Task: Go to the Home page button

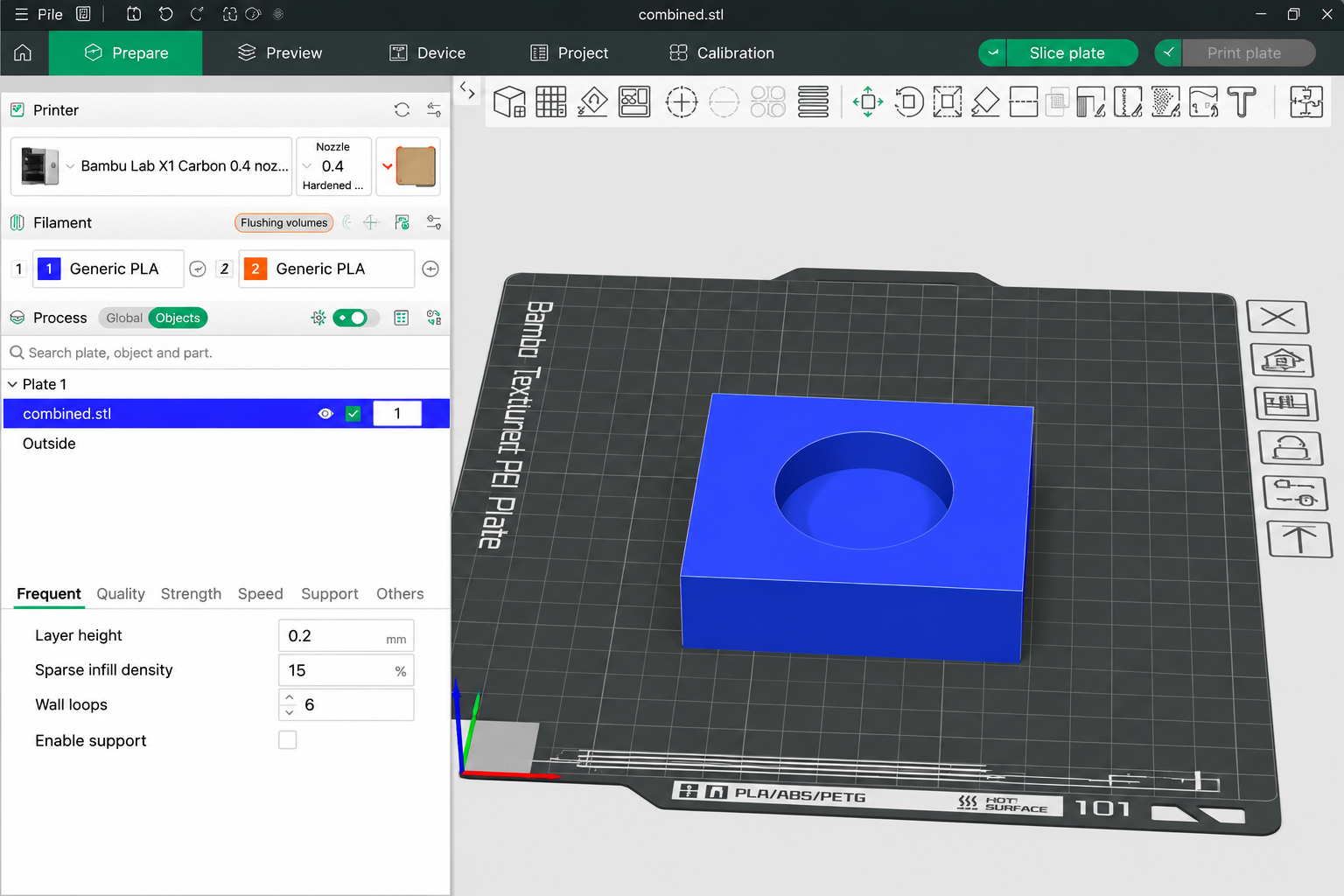Action: tap(23, 52)
